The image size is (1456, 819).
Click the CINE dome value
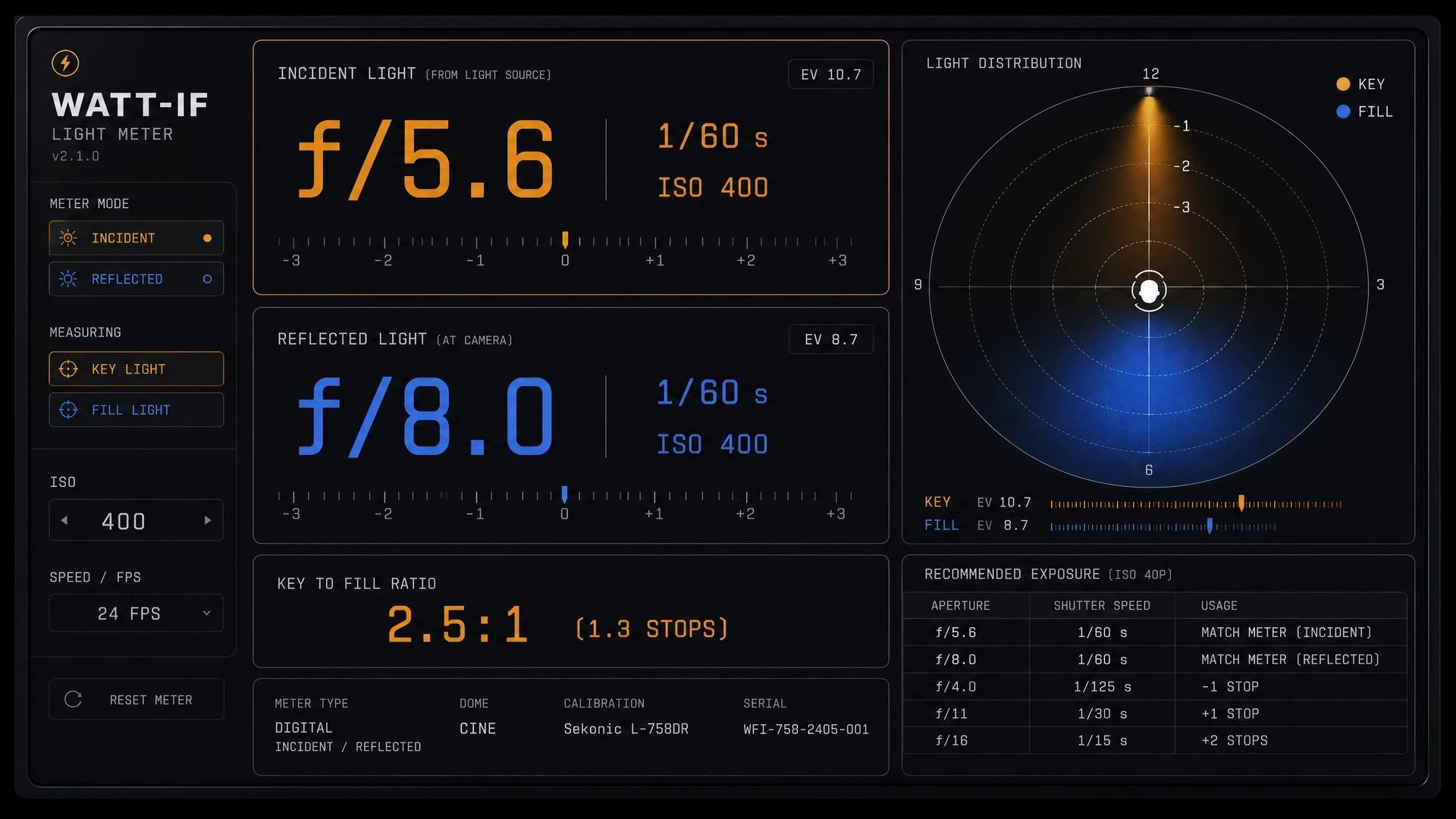[478, 729]
